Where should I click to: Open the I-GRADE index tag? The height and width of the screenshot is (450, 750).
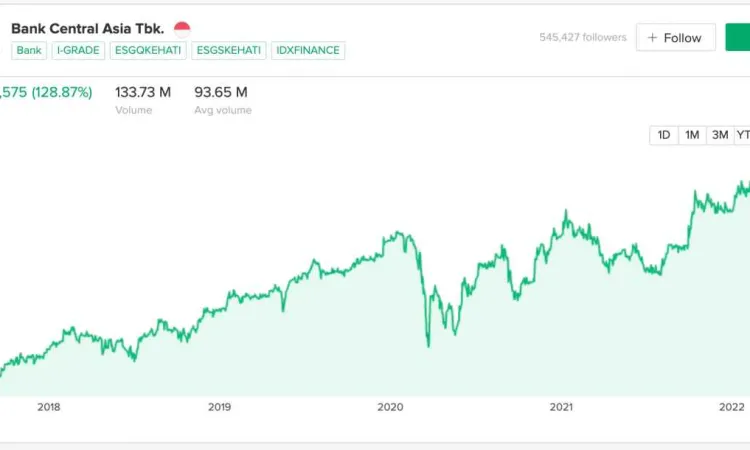point(78,50)
